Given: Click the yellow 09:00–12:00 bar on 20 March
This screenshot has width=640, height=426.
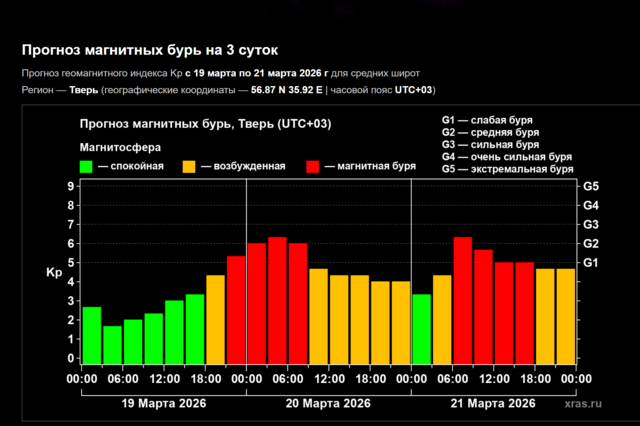Looking at the screenshot, I should pyautogui.click(x=318, y=316).
